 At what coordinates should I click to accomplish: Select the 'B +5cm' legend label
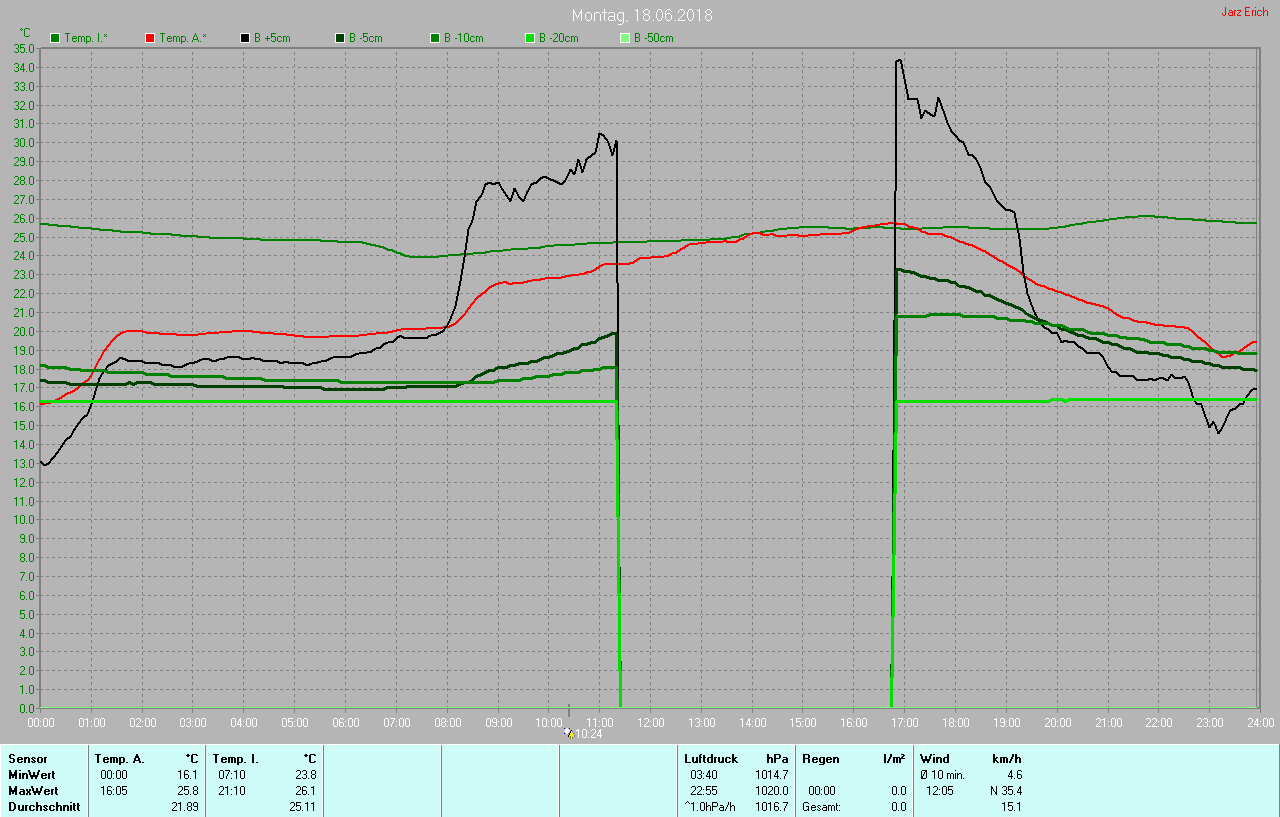[x=272, y=38]
